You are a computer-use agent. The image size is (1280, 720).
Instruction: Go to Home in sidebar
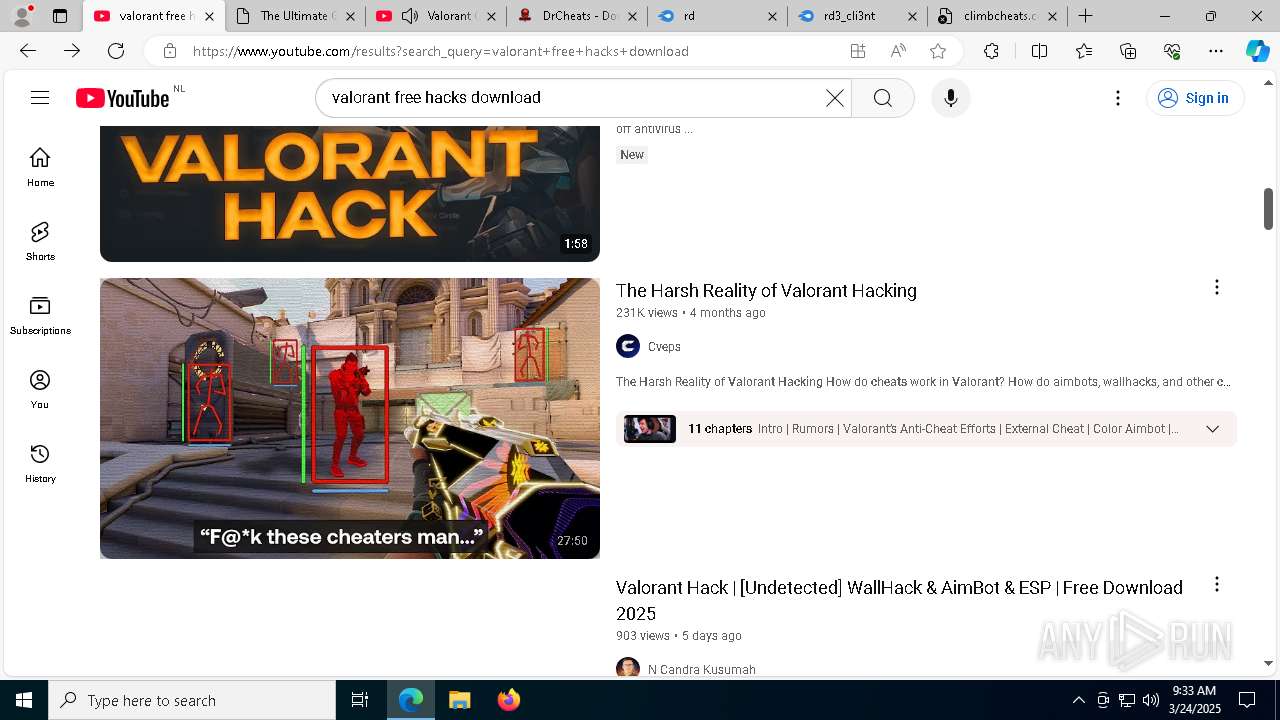click(40, 167)
